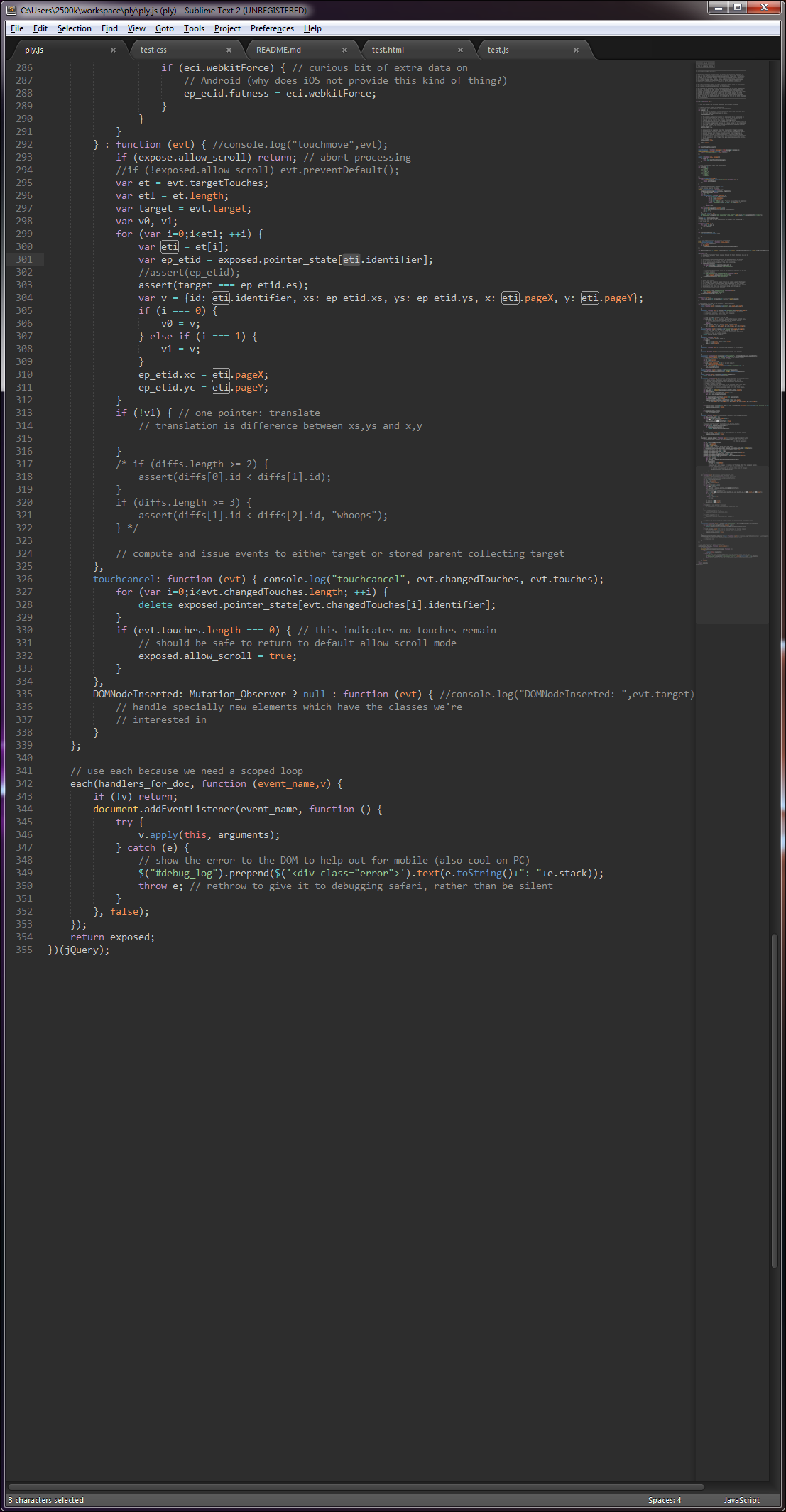Open the Preferences menu
Viewport: 786px width, 1512px height.
click(272, 28)
